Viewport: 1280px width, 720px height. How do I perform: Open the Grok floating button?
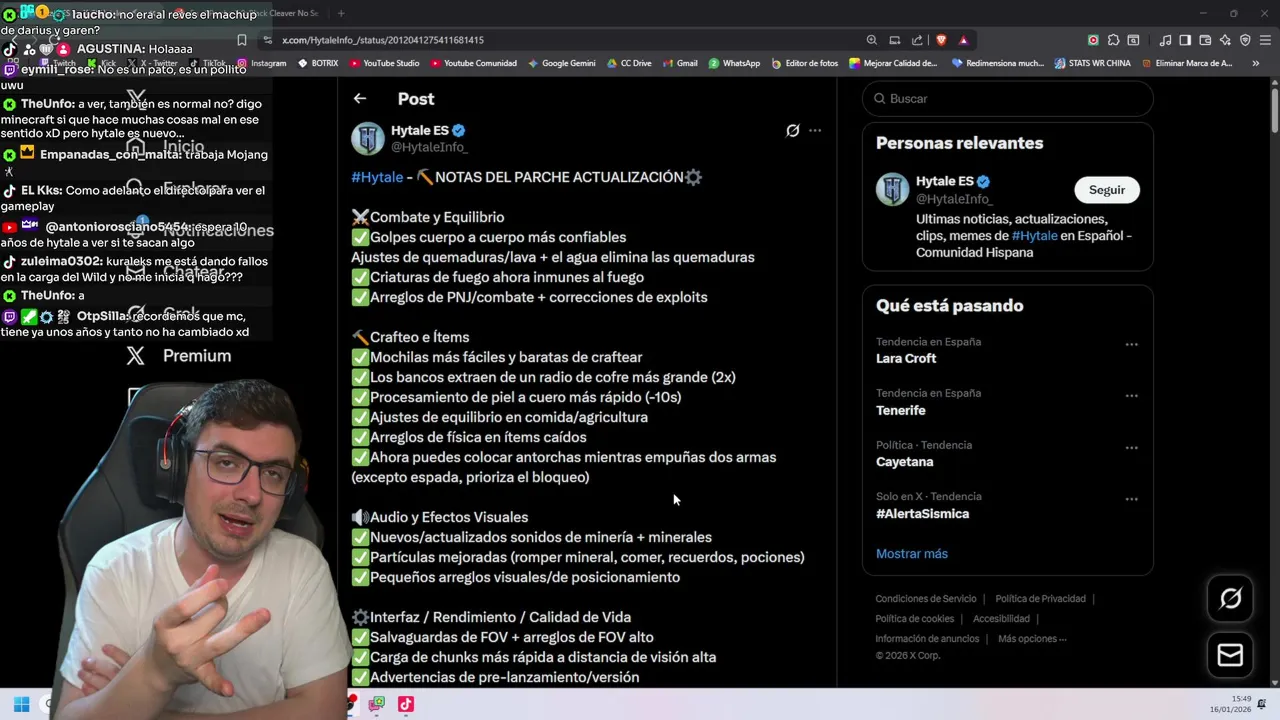click(x=1230, y=598)
